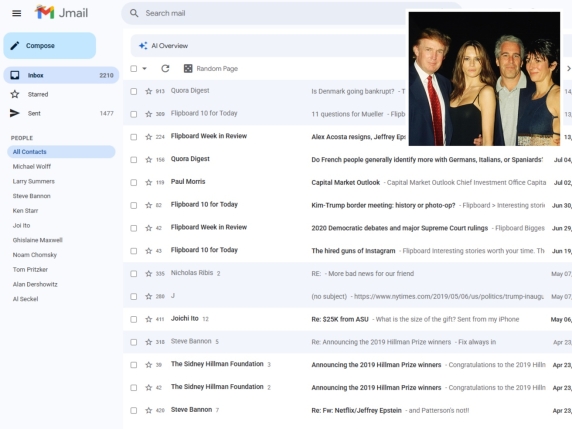Open 'The hired guns of Instagram' email
The height and width of the screenshot is (429, 572).
tap(347, 251)
